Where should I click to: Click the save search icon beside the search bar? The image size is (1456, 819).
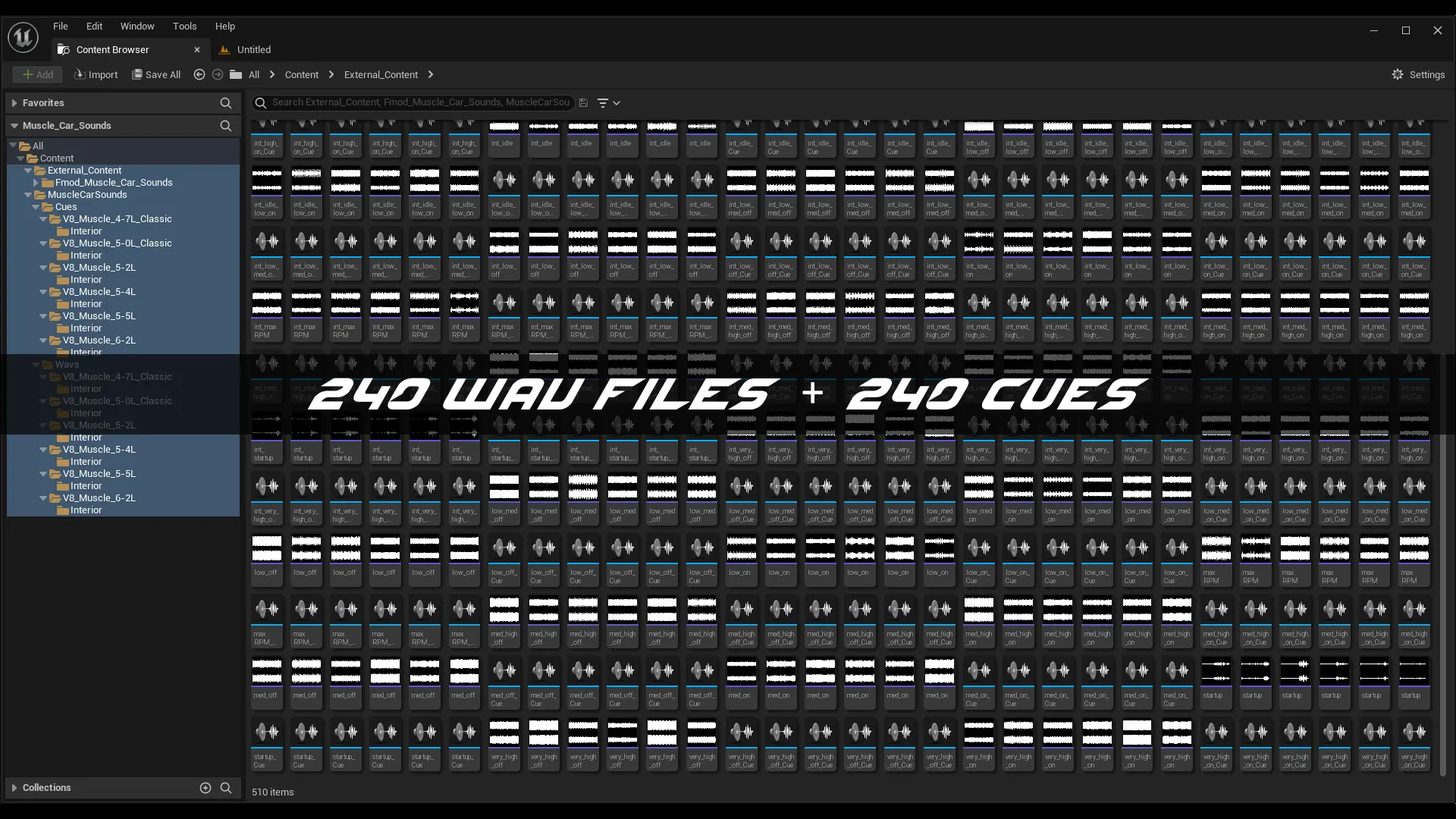pyautogui.click(x=583, y=102)
